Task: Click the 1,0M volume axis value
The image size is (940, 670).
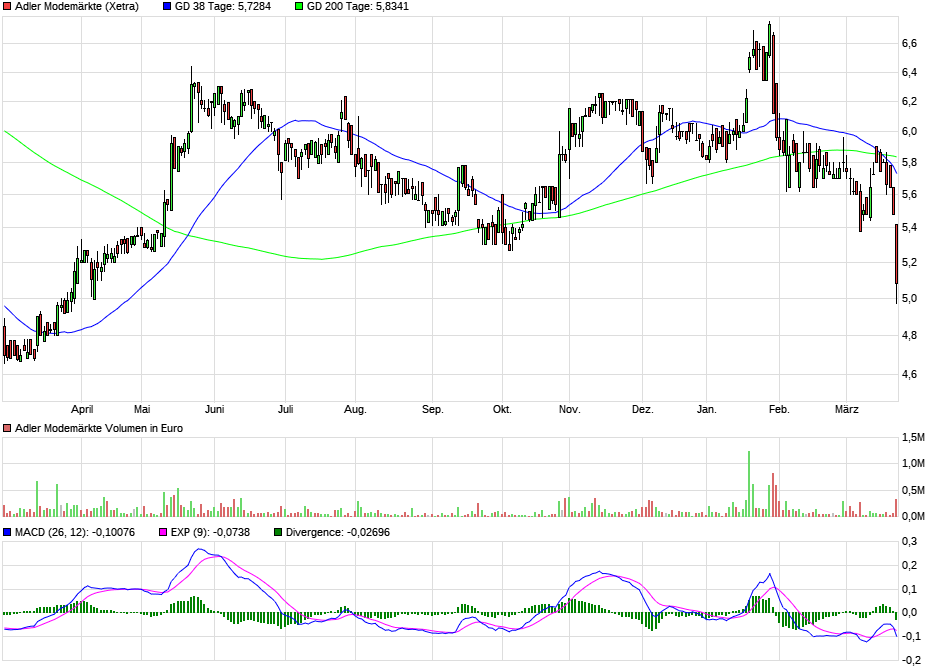Action: (914, 463)
